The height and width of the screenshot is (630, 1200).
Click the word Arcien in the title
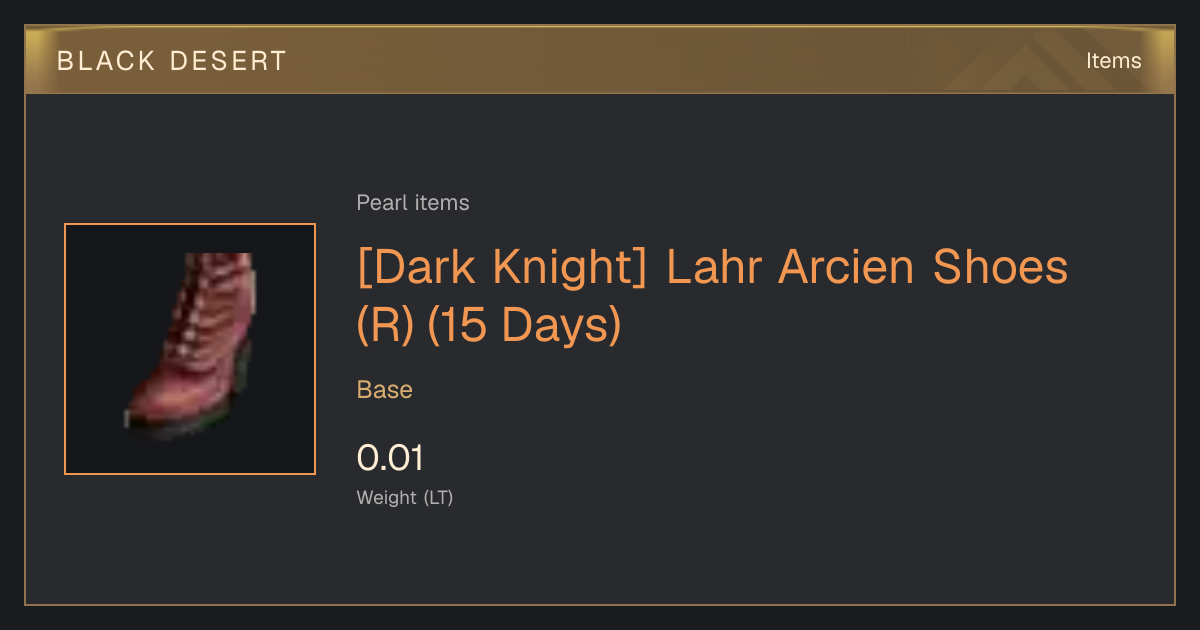[848, 268]
